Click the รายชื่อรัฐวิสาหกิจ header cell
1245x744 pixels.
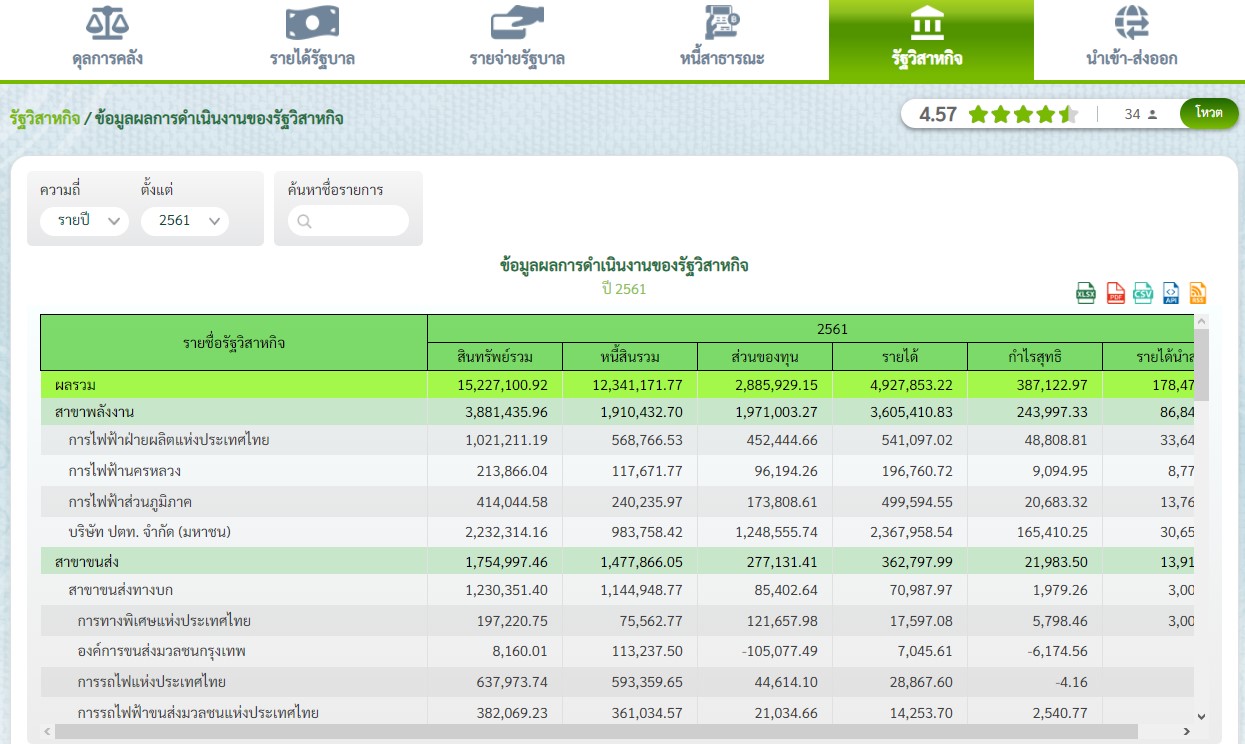click(x=234, y=343)
